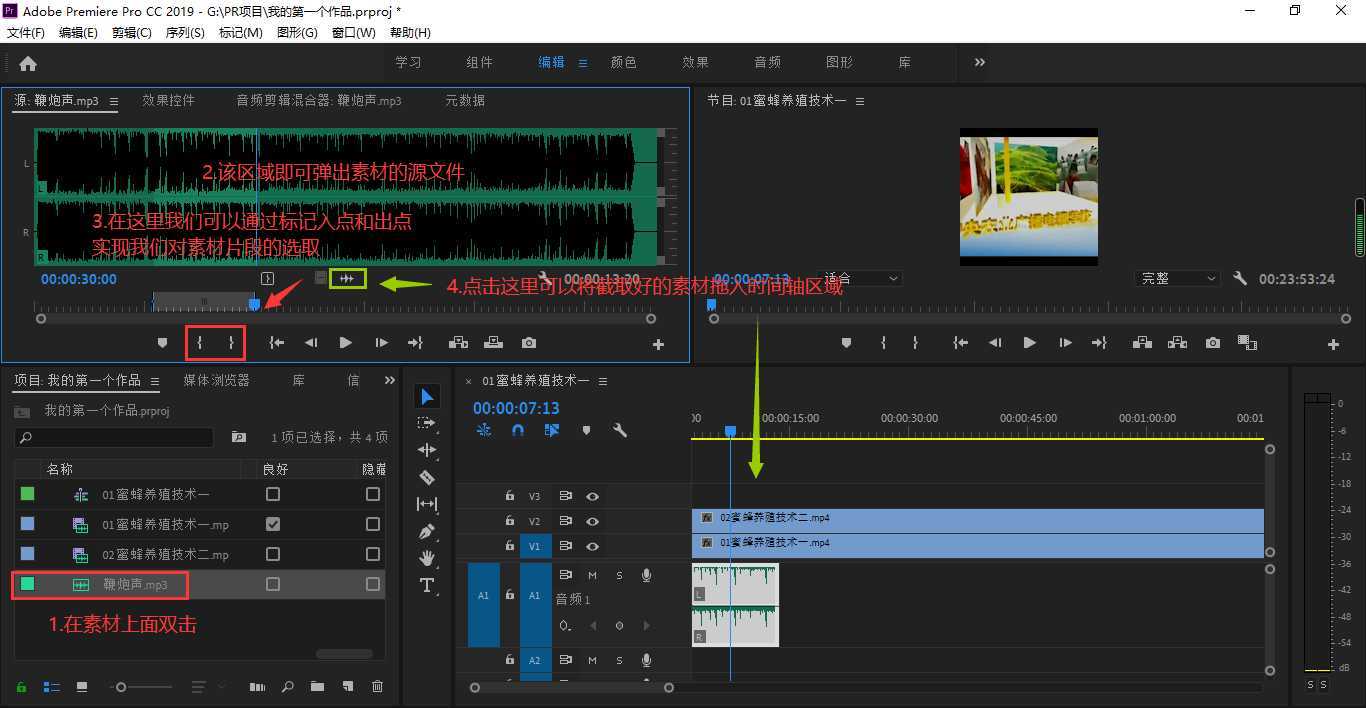Screen dimensions: 1366x708
Task: Switch to the Hand tool
Action: coord(427,558)
